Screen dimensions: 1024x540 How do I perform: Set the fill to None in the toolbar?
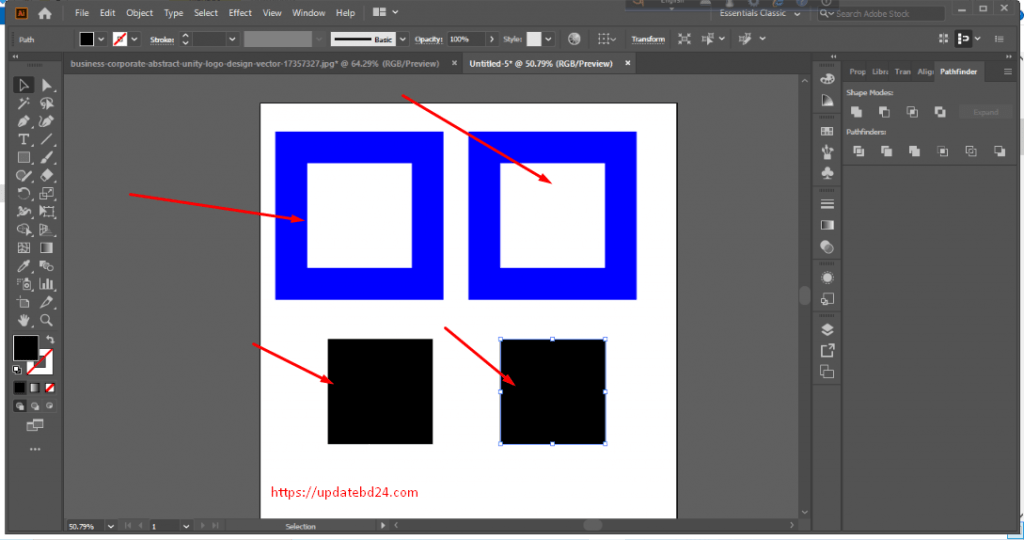(50, 388)
